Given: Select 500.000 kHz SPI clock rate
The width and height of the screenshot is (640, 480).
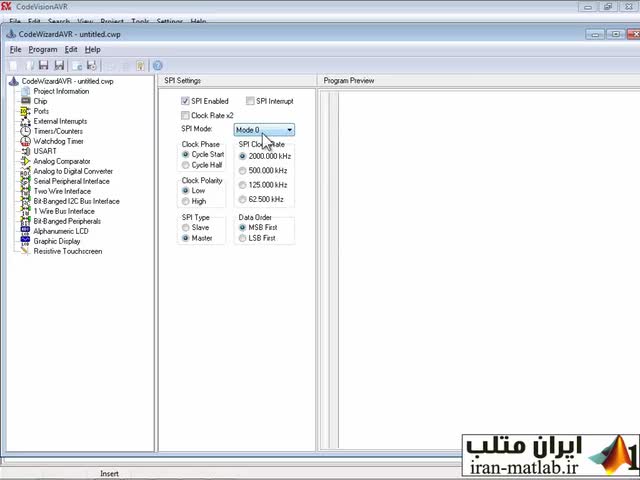Looking at the screenshot, I should 242,171.
